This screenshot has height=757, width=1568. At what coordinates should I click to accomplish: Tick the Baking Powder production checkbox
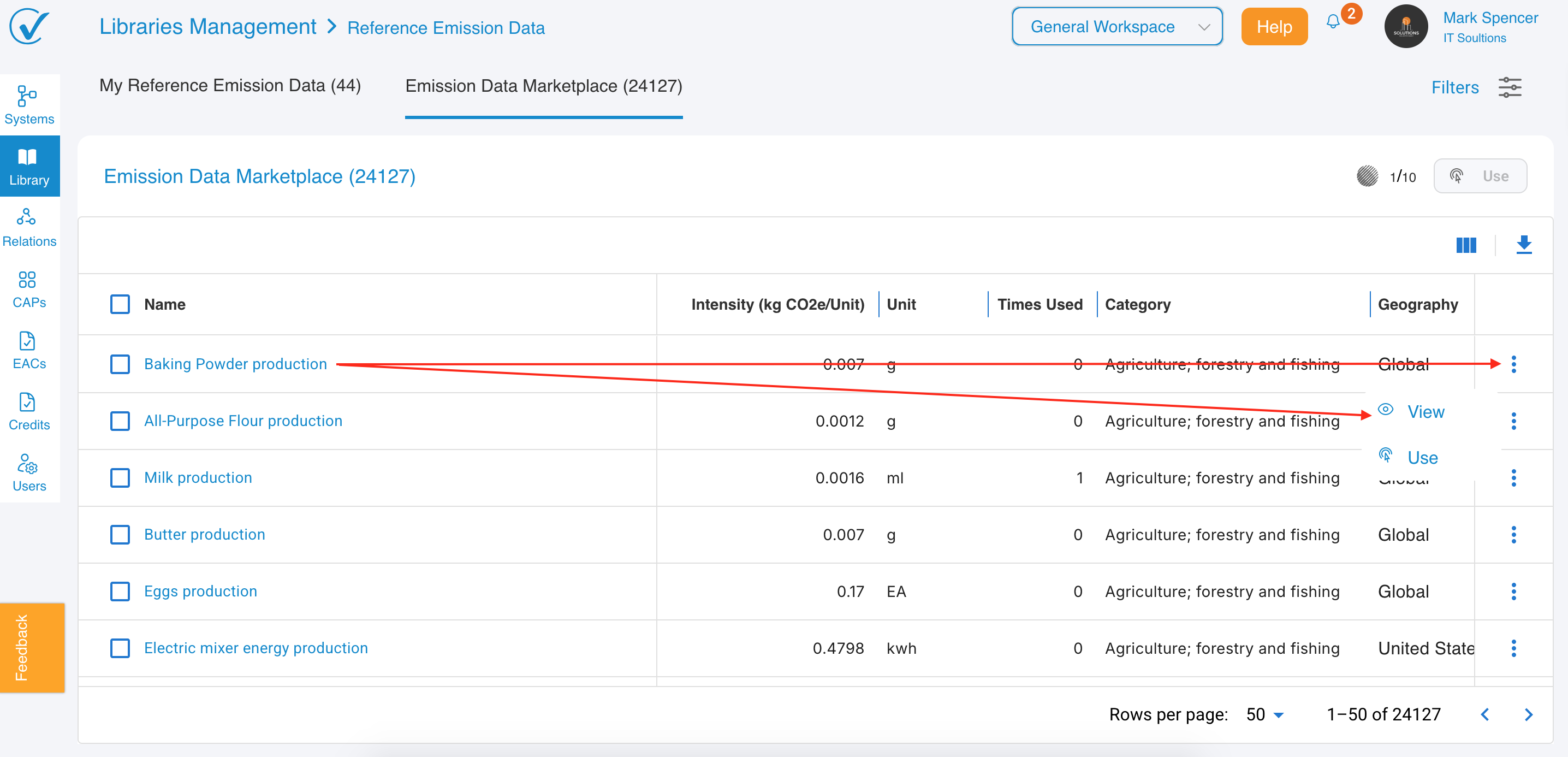(120, 364)
